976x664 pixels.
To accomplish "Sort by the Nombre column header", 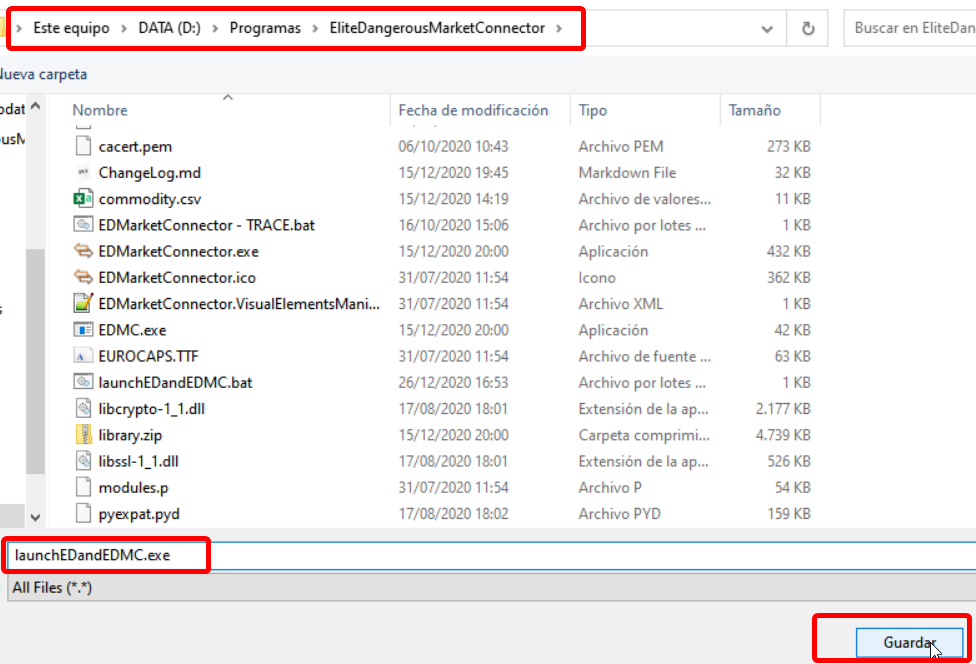I will click(x=100, y=110).
